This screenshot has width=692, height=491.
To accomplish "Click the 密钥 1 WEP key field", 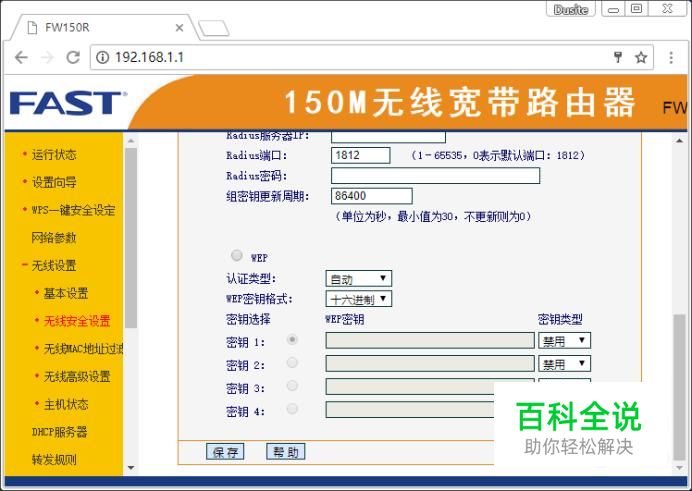I will coord(430,340).
